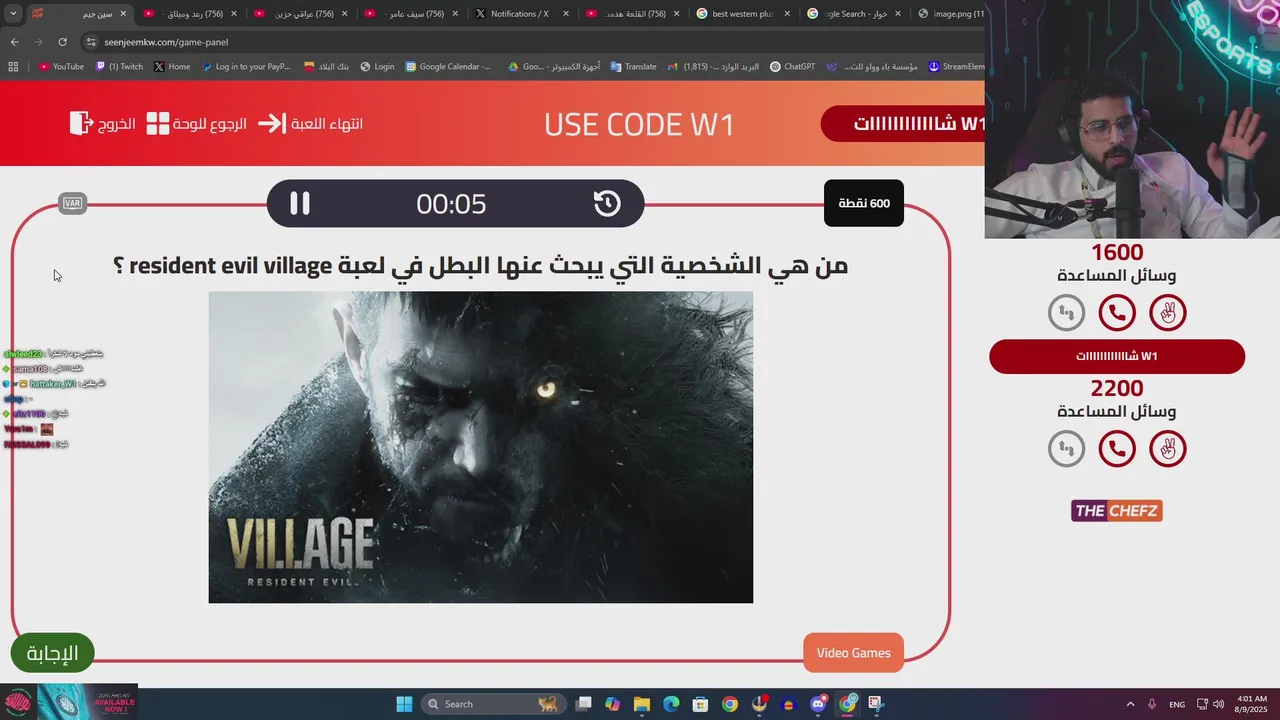Reload the seenjeemkw page
Viewport: 1280px width, 720px height.
point(62,42)
